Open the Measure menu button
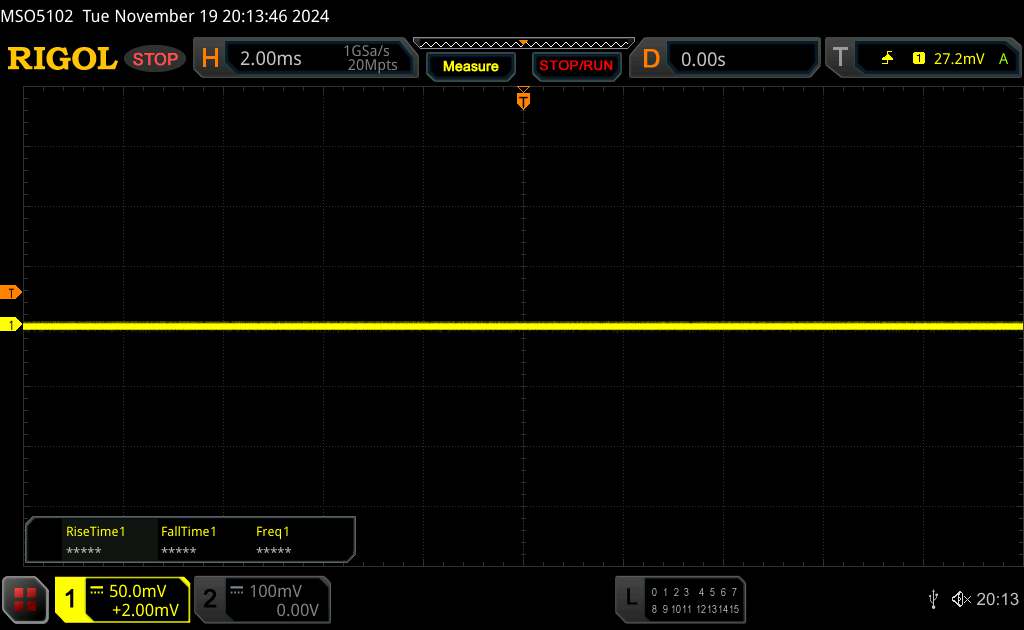Image resolution: width=1024 pixels, height=630 pixels. click(x=470, y=66)
